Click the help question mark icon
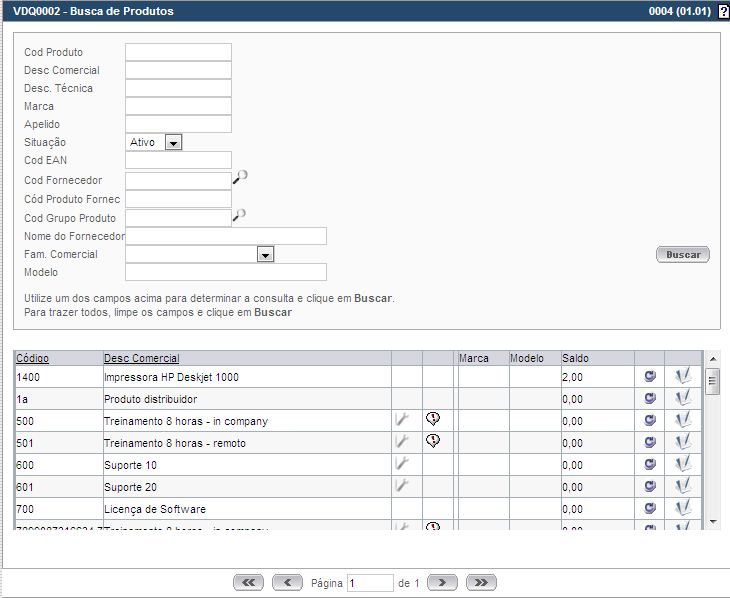 723,12
